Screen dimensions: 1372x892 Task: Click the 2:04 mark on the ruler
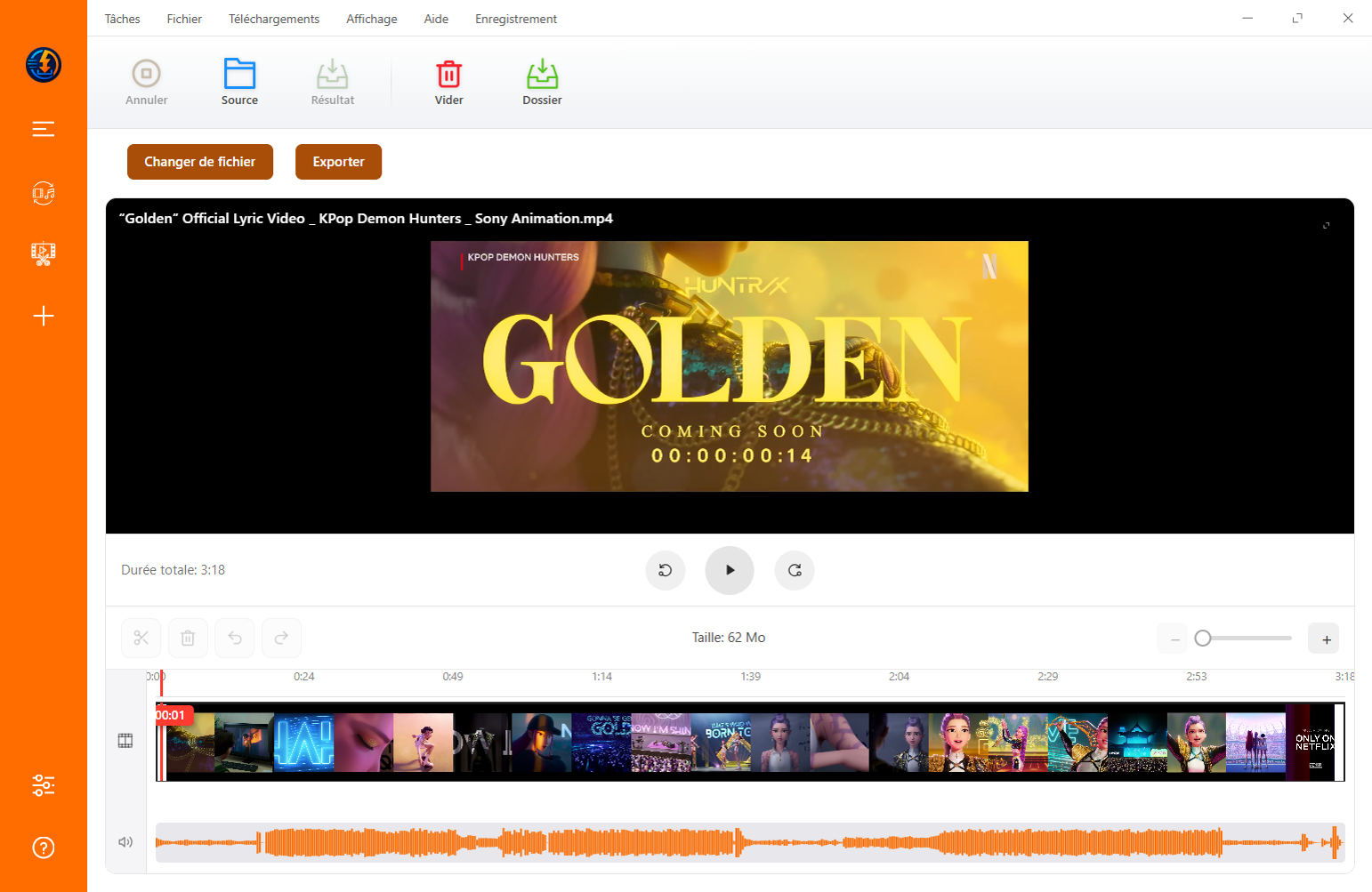click(900, 677)
